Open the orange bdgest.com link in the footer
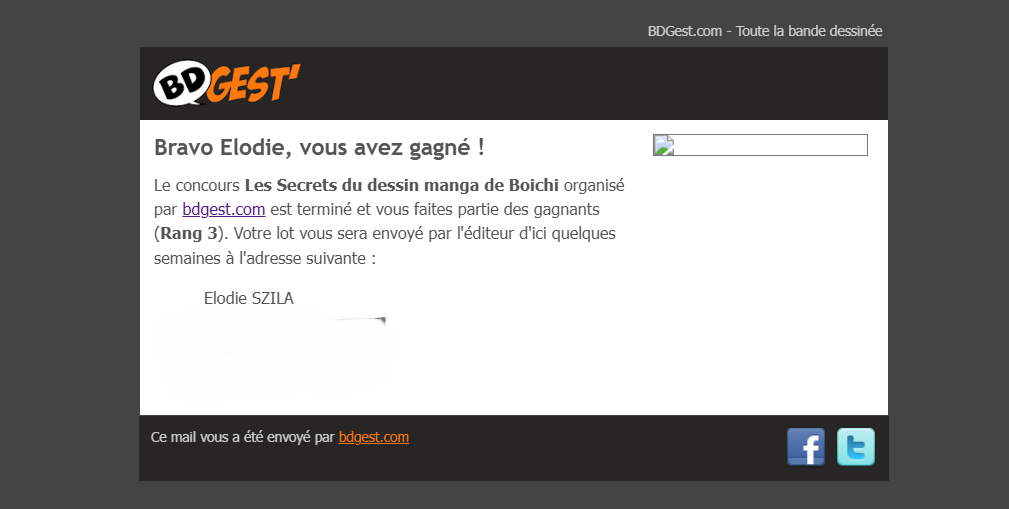Viewport: 1009px width, 509px height. 373,437
